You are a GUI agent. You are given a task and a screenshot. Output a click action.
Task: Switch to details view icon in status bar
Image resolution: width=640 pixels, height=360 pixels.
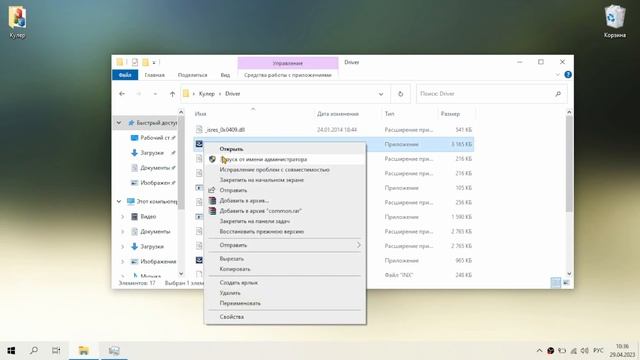coord(556,282)
